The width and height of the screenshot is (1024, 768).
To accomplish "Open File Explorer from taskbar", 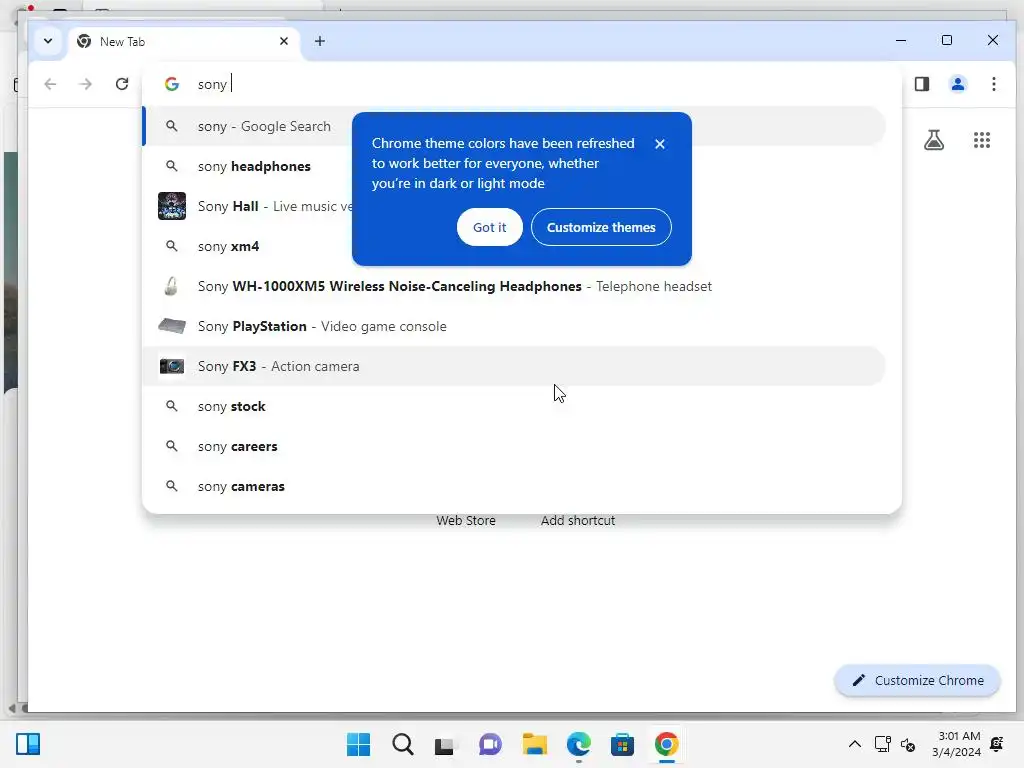I will pyautogui.click(x=534, y=744).
